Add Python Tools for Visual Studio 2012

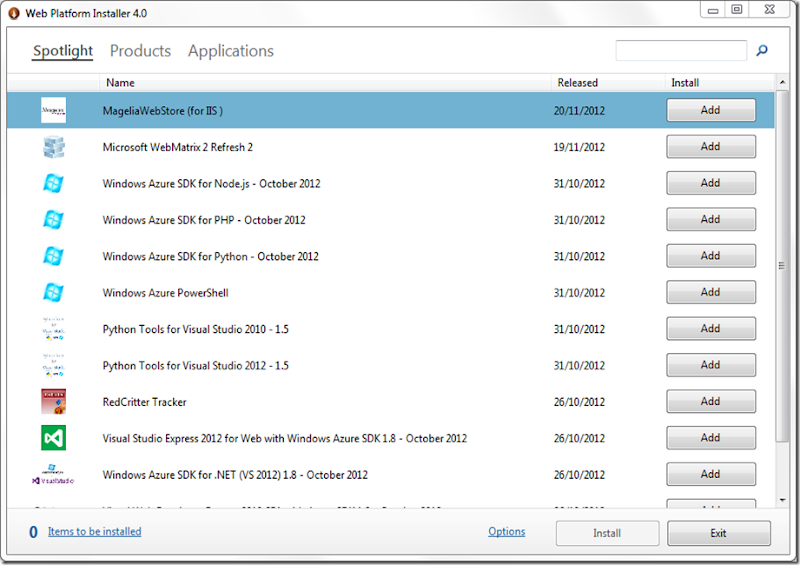pos(711,365)
